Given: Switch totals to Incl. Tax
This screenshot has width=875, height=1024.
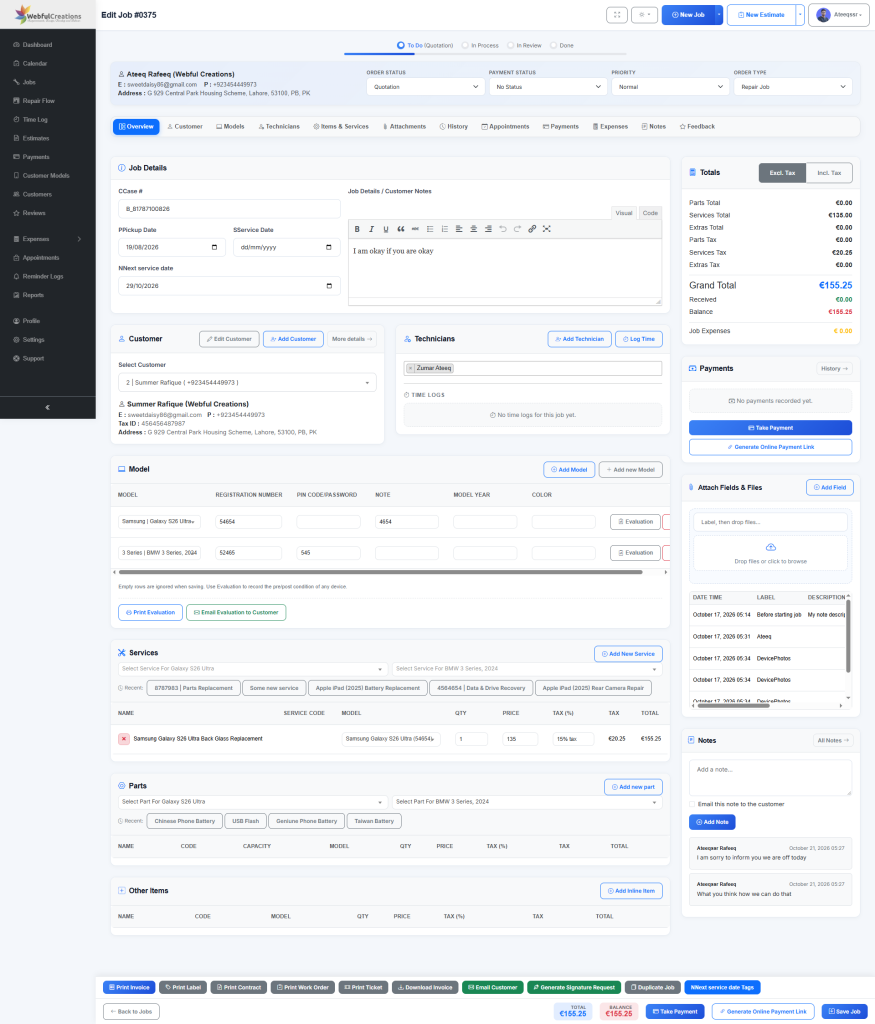Looking at the screenshot, I should coord(829,173).
